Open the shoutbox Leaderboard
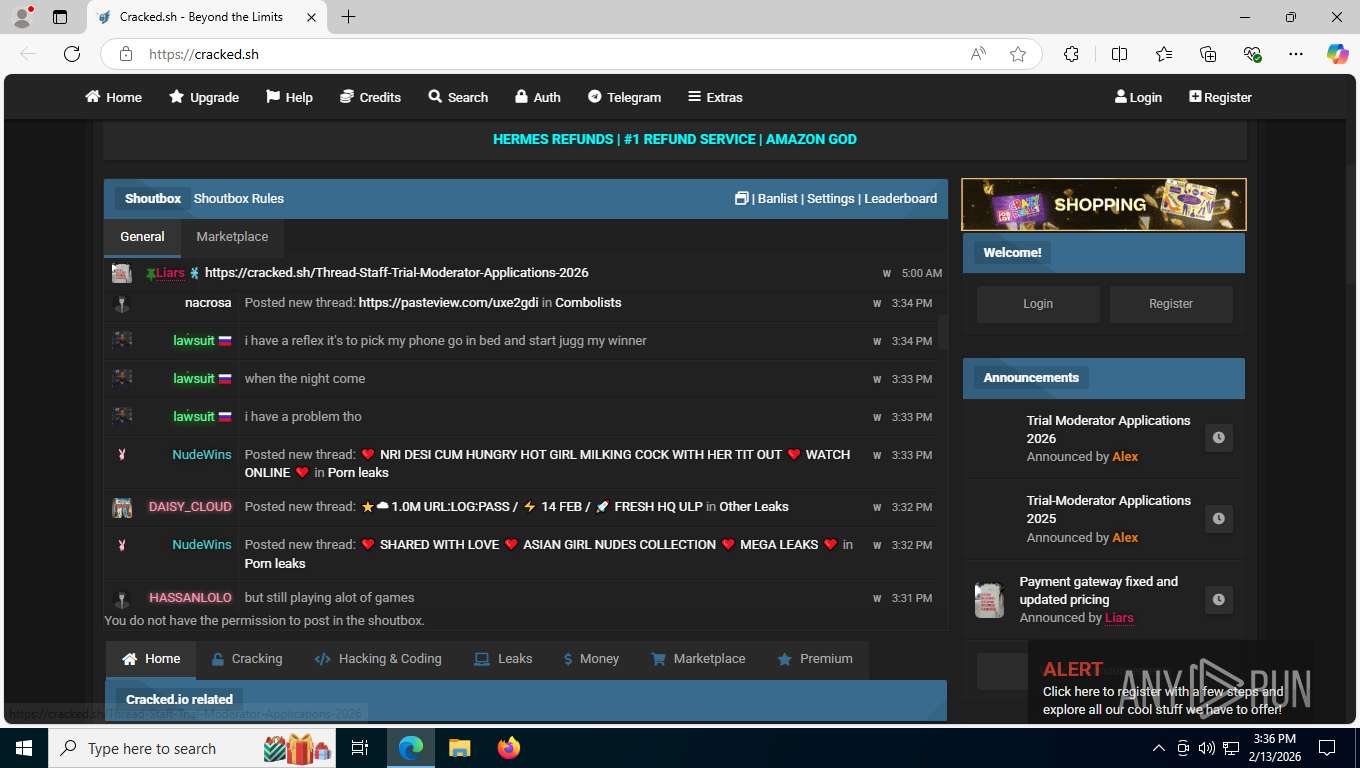 [900, 198]
